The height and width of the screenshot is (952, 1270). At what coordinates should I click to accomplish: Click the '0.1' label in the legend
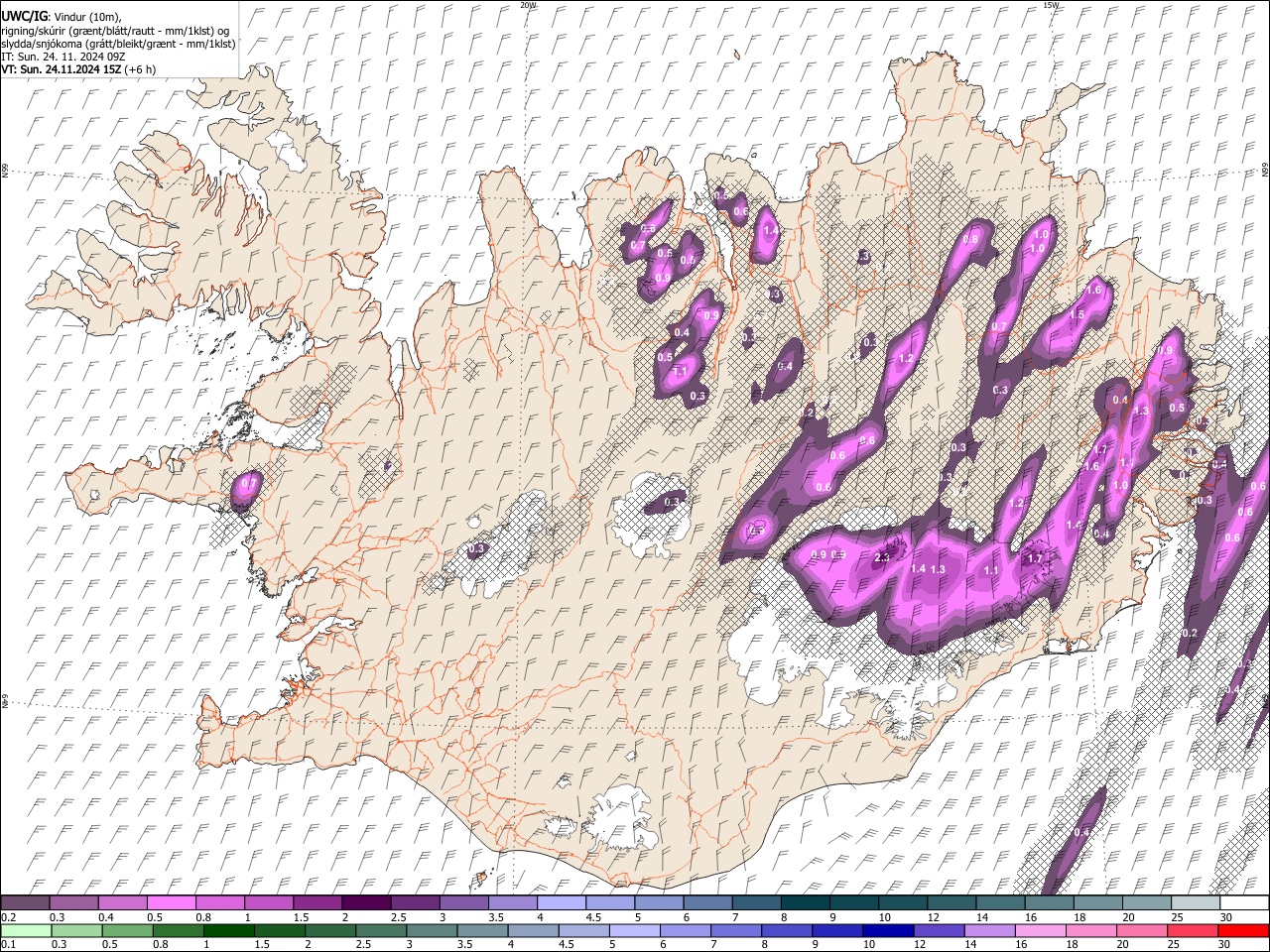pyautogui.click(x=8, y=945)
